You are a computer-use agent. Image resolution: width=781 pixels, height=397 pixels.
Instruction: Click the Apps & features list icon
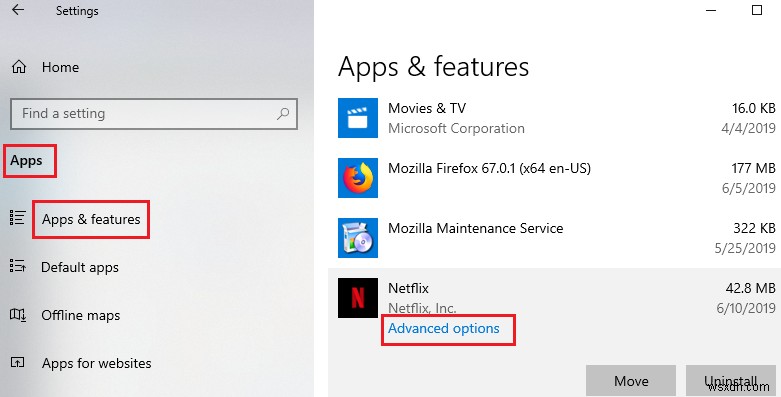[x=17, y=218]
